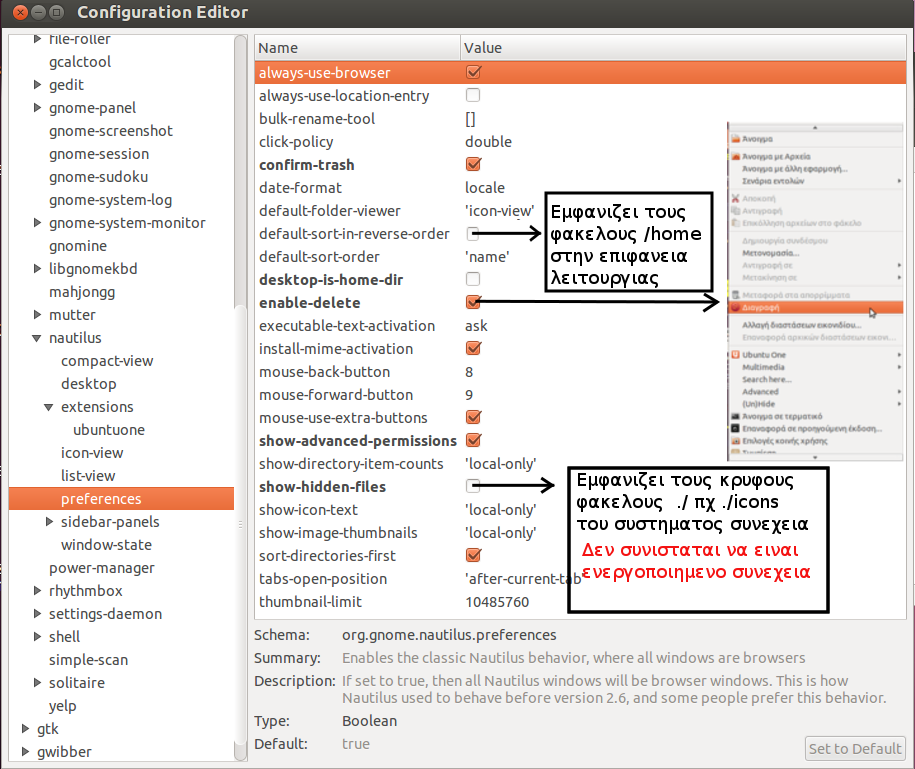Click the Ubuntu One menu icon

[735, 355]
